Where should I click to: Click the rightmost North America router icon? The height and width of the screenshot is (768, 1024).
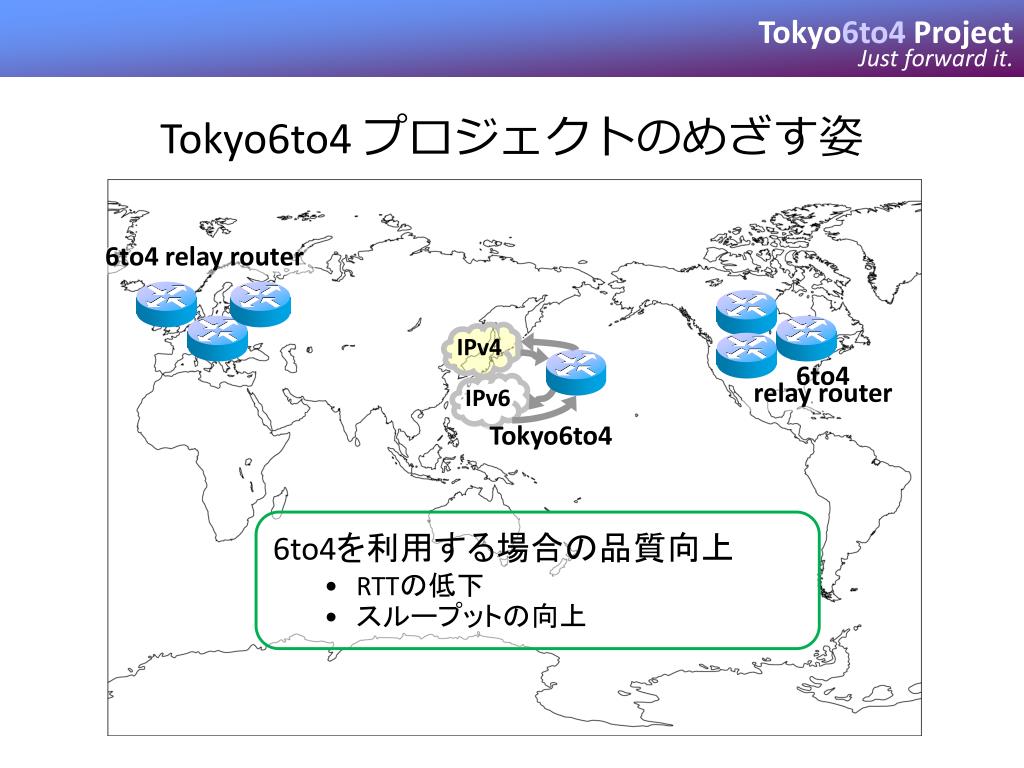pos(807,338)
